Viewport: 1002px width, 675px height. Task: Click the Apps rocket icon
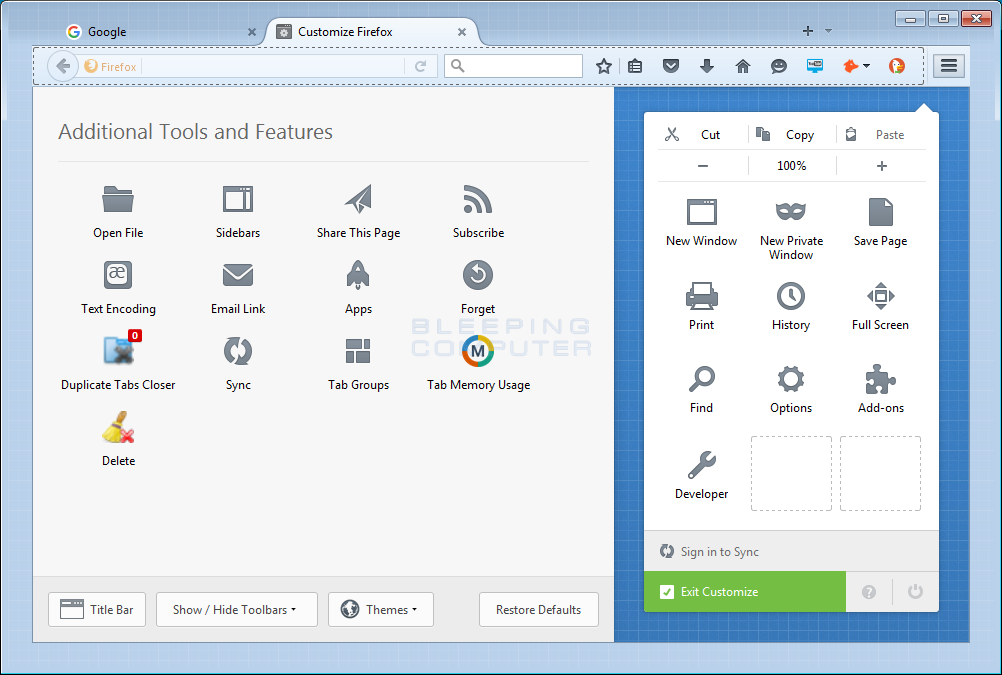pos(358,275)
